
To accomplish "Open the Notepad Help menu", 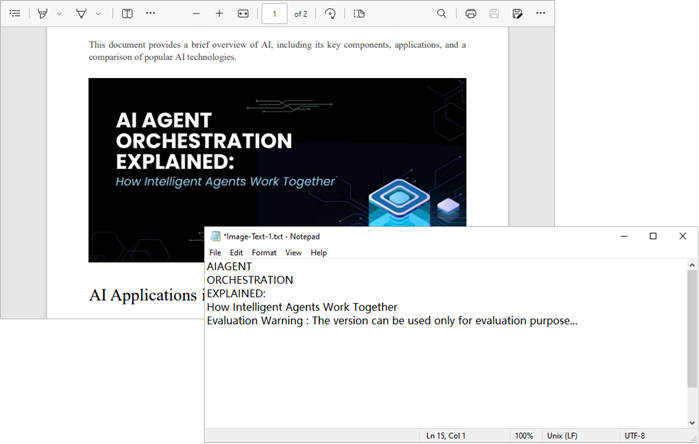I will coord(319,252).
